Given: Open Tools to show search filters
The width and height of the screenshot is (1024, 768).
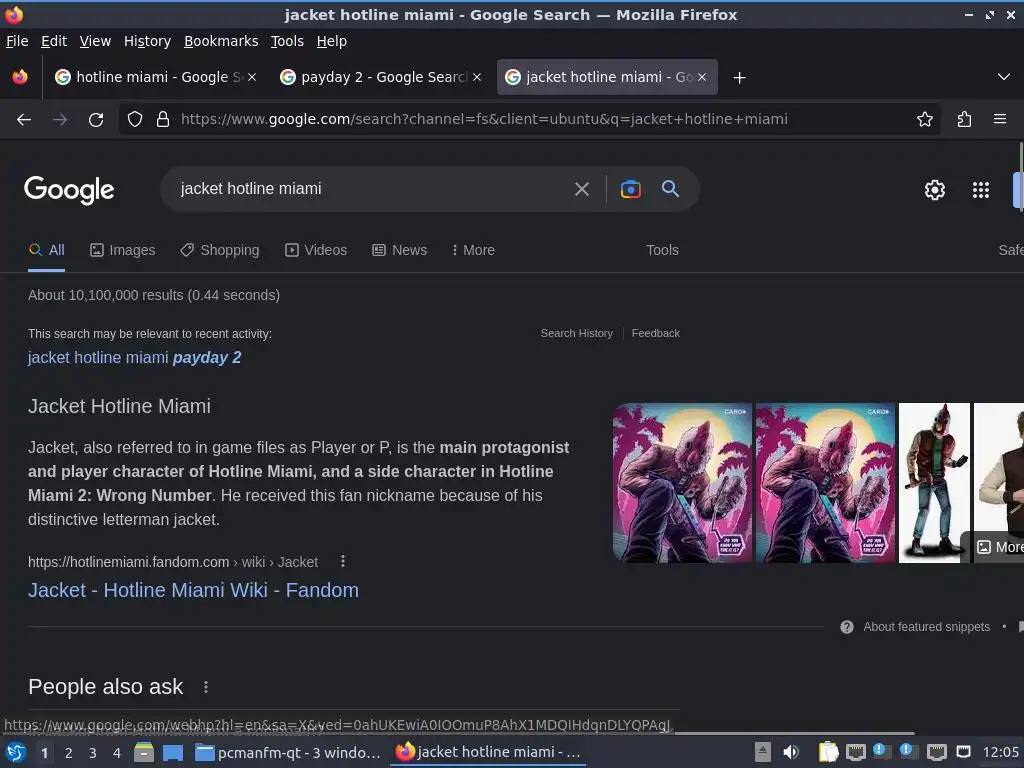Looking at the screenshot, I should [662, 250].
